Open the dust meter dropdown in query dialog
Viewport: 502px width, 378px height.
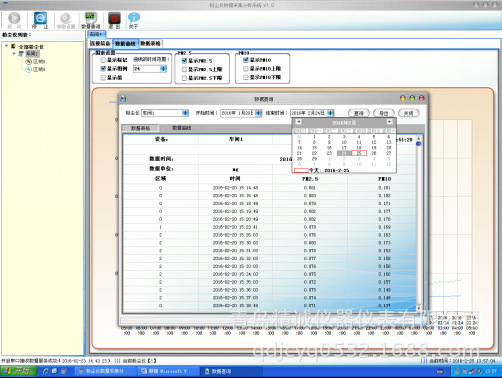185,113
